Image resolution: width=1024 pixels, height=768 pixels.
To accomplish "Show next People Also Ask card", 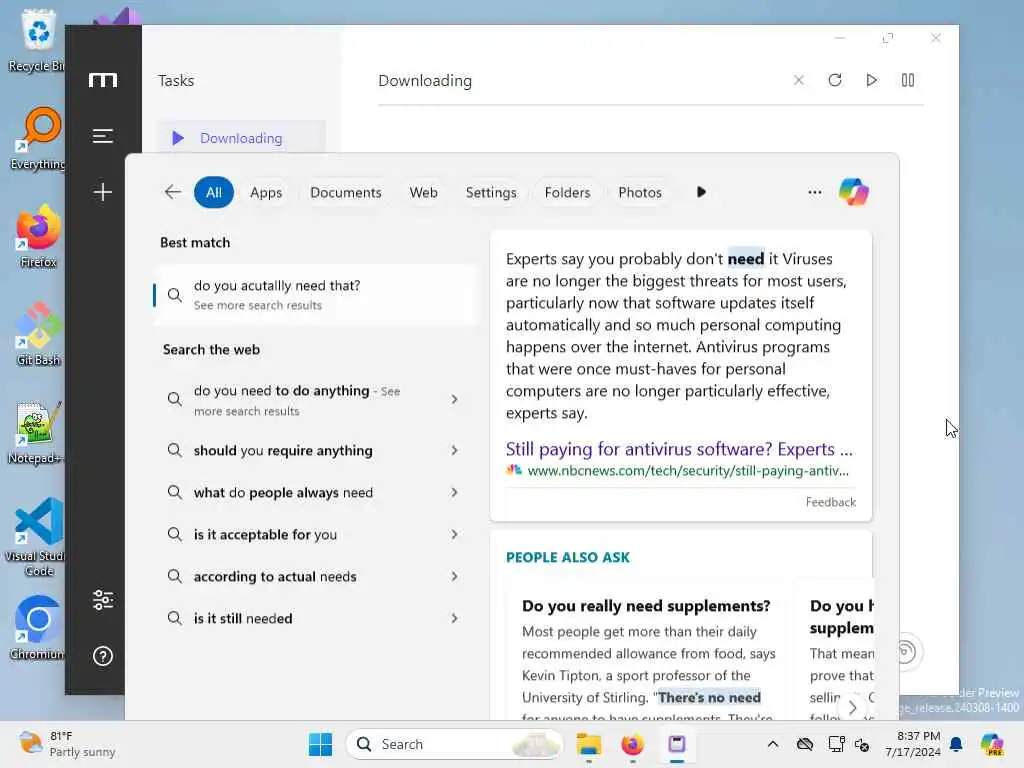I will tap(853, 707).
